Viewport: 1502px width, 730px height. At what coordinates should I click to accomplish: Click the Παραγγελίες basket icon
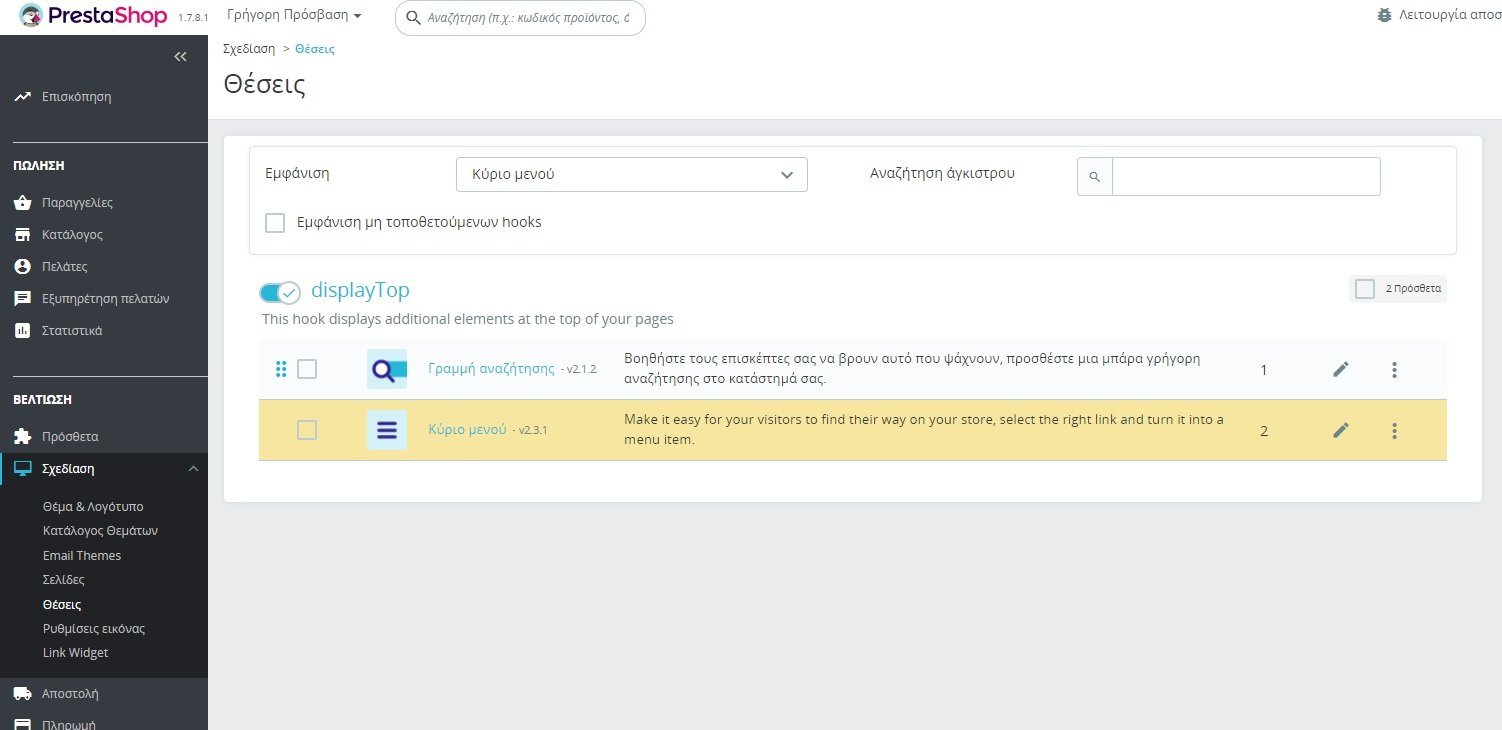[22, 203]
